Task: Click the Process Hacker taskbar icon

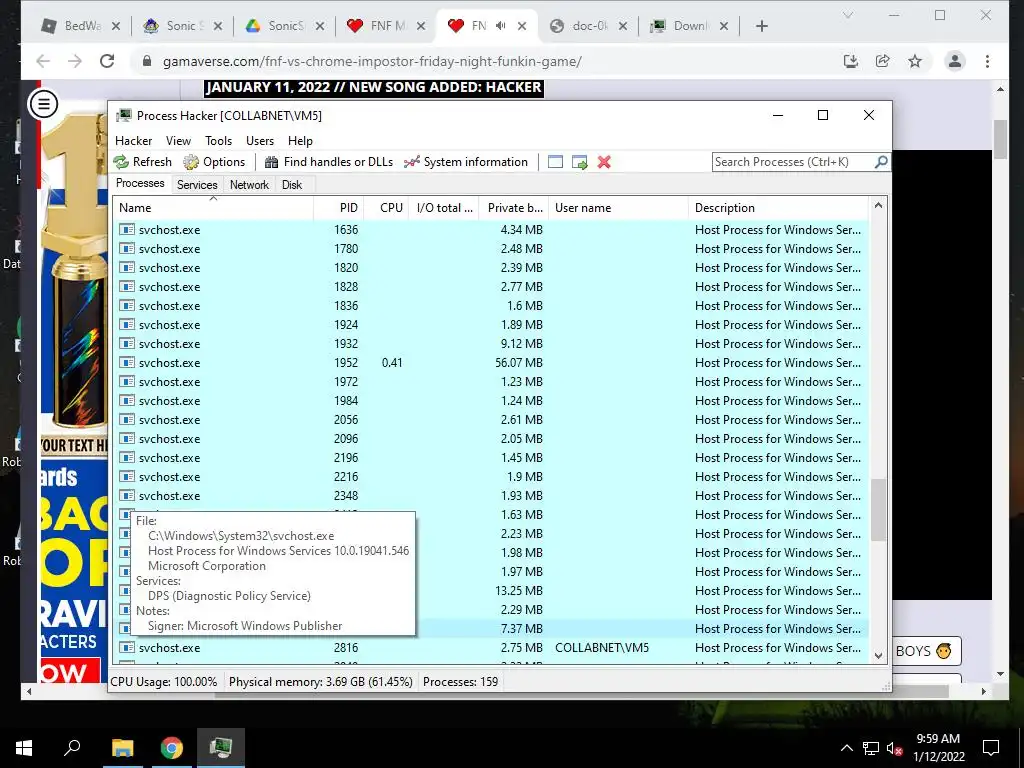Action: pos(221,748)
